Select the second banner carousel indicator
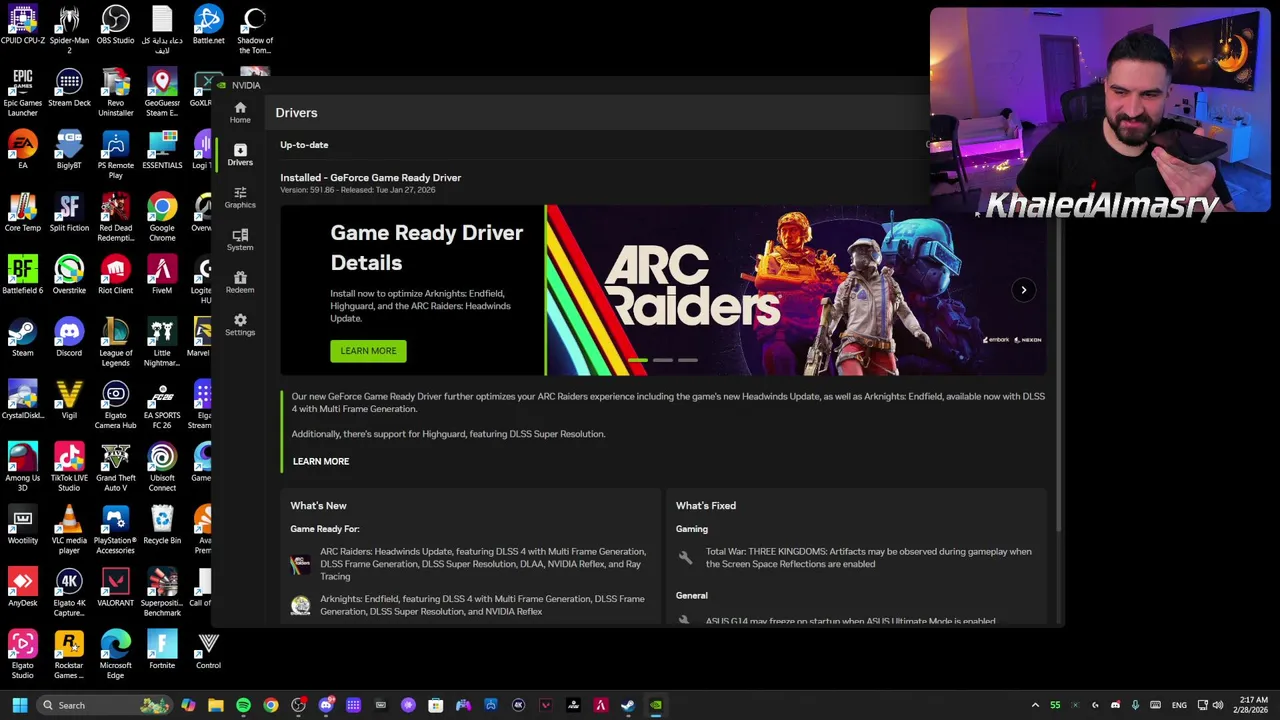This screenshot has width=1280, height=720. click(x=662, y=360)
